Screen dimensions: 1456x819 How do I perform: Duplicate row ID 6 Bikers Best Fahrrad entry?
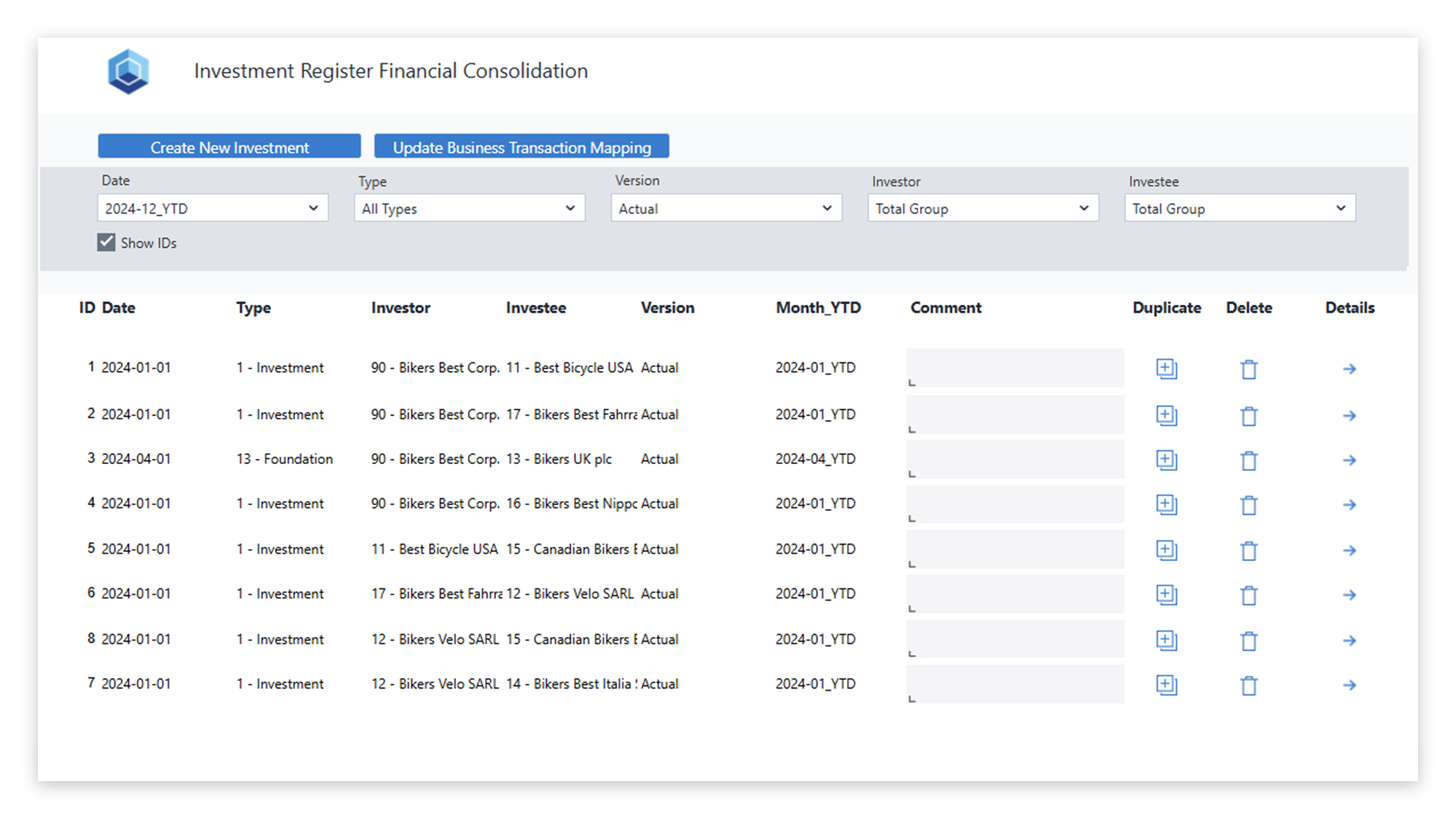point(1166,595)
